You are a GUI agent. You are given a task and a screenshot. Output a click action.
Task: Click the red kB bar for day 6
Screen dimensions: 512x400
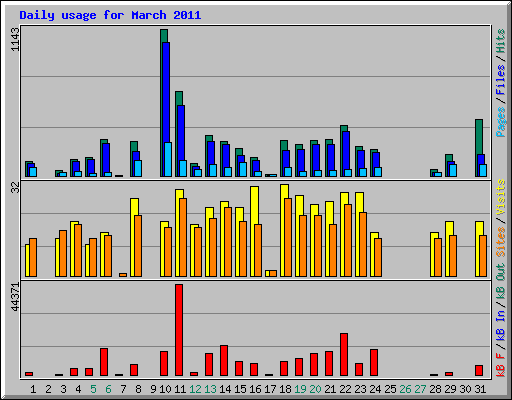(104, 362)
